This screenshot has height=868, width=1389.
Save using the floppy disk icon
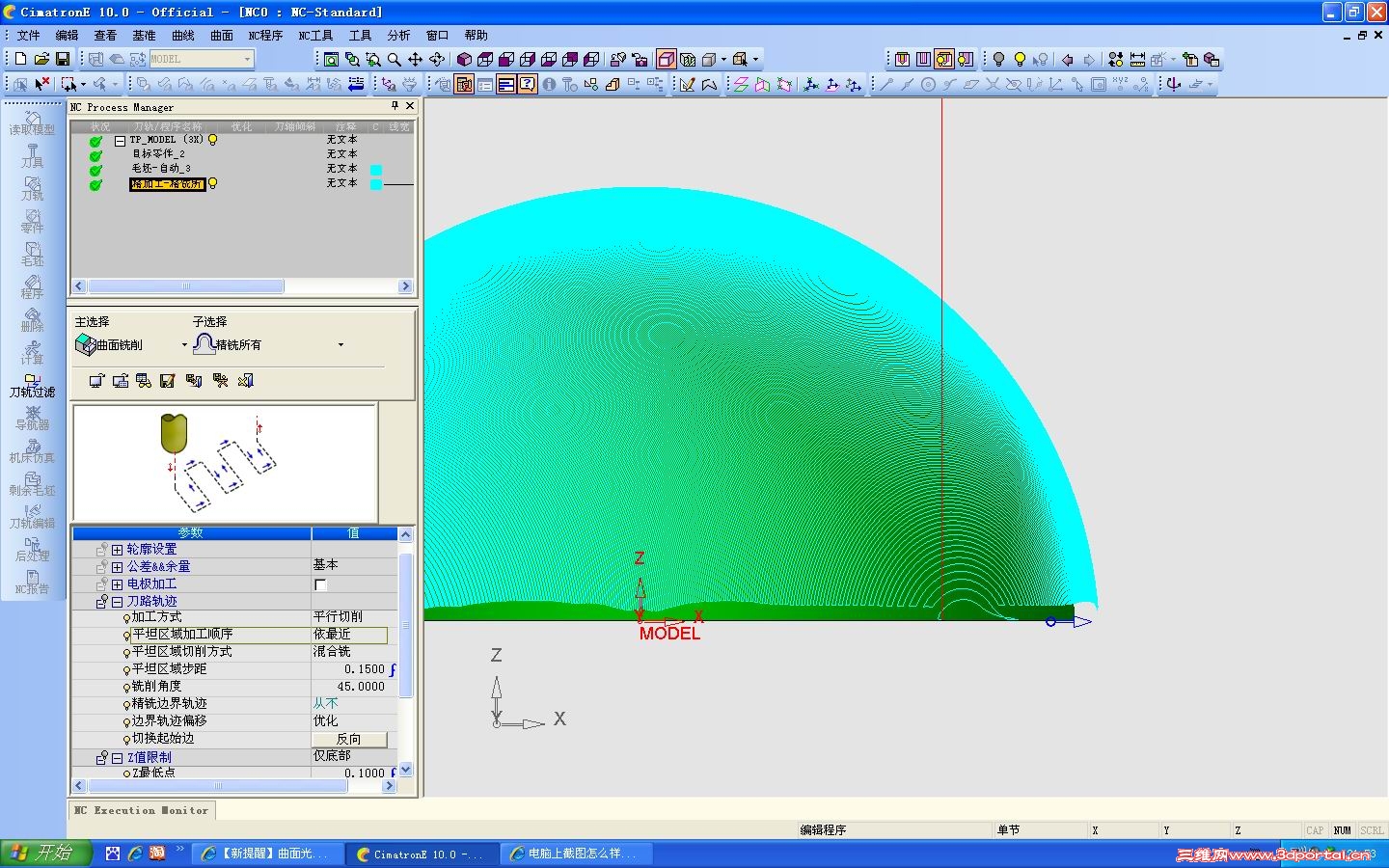click(63, 59)
